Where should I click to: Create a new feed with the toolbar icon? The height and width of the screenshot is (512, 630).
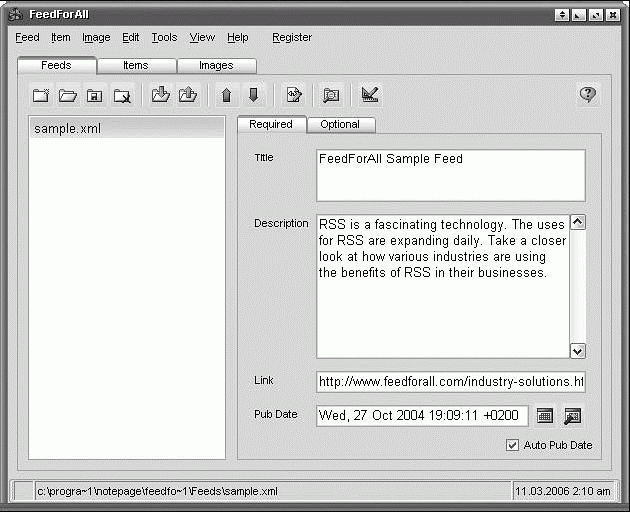tap(41, 96)
